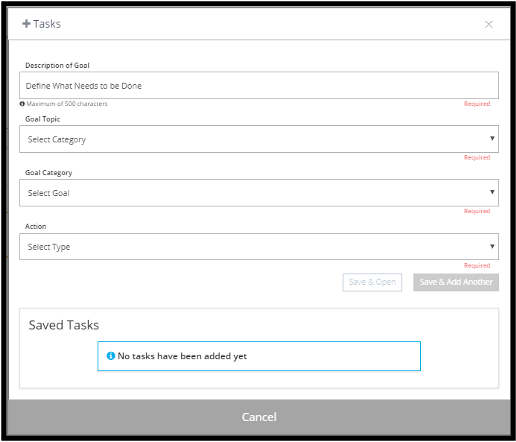516x442 pixels.
Task: Open the Select Category dropdown
Action: point(259,139)
